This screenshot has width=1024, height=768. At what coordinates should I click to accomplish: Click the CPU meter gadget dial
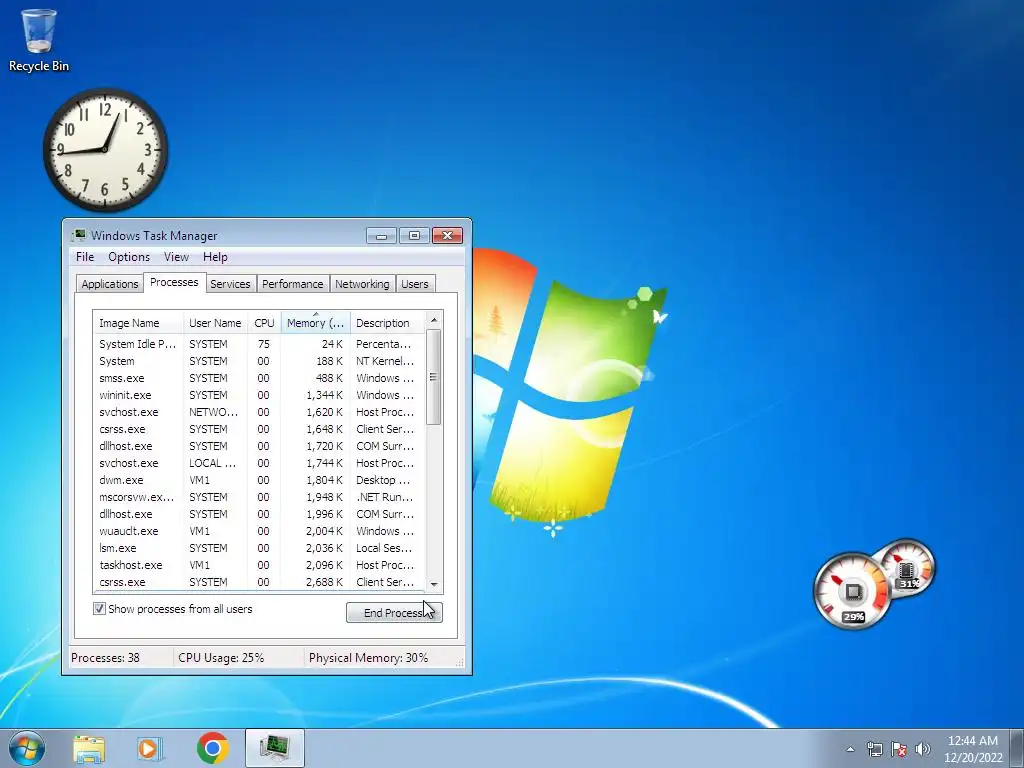(852, 591)
